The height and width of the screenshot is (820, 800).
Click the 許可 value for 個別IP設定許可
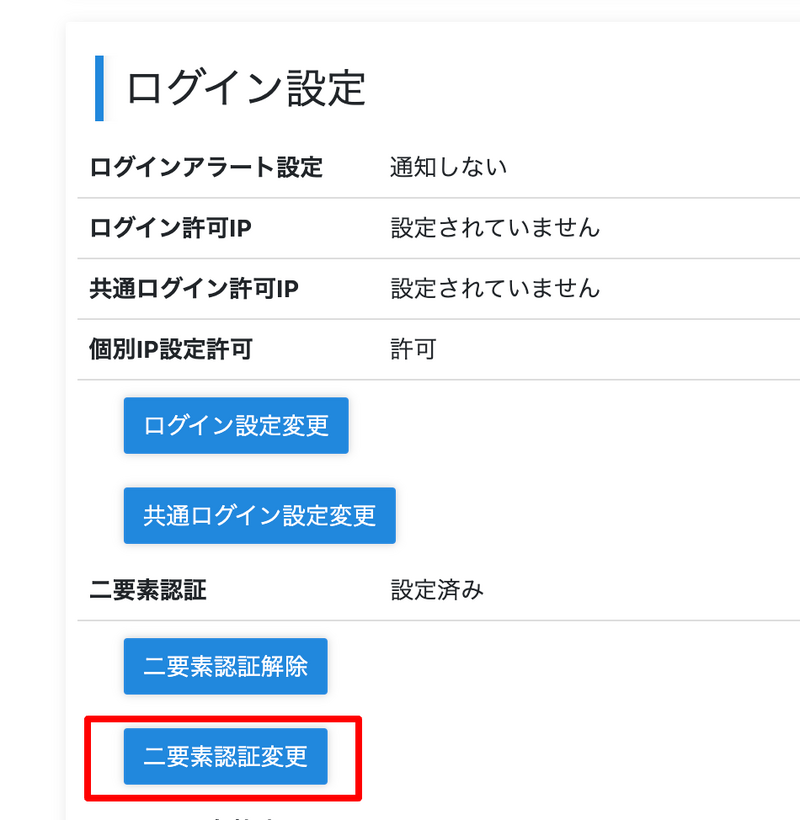413,350
